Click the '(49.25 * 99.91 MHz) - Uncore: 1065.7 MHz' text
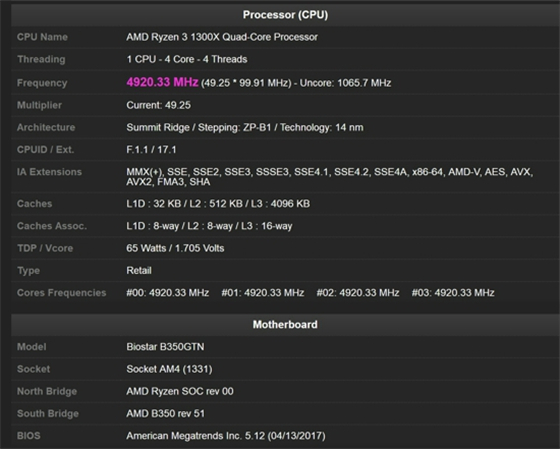Image resolution: width=560 pixels, height=449 pixels. 296,83
